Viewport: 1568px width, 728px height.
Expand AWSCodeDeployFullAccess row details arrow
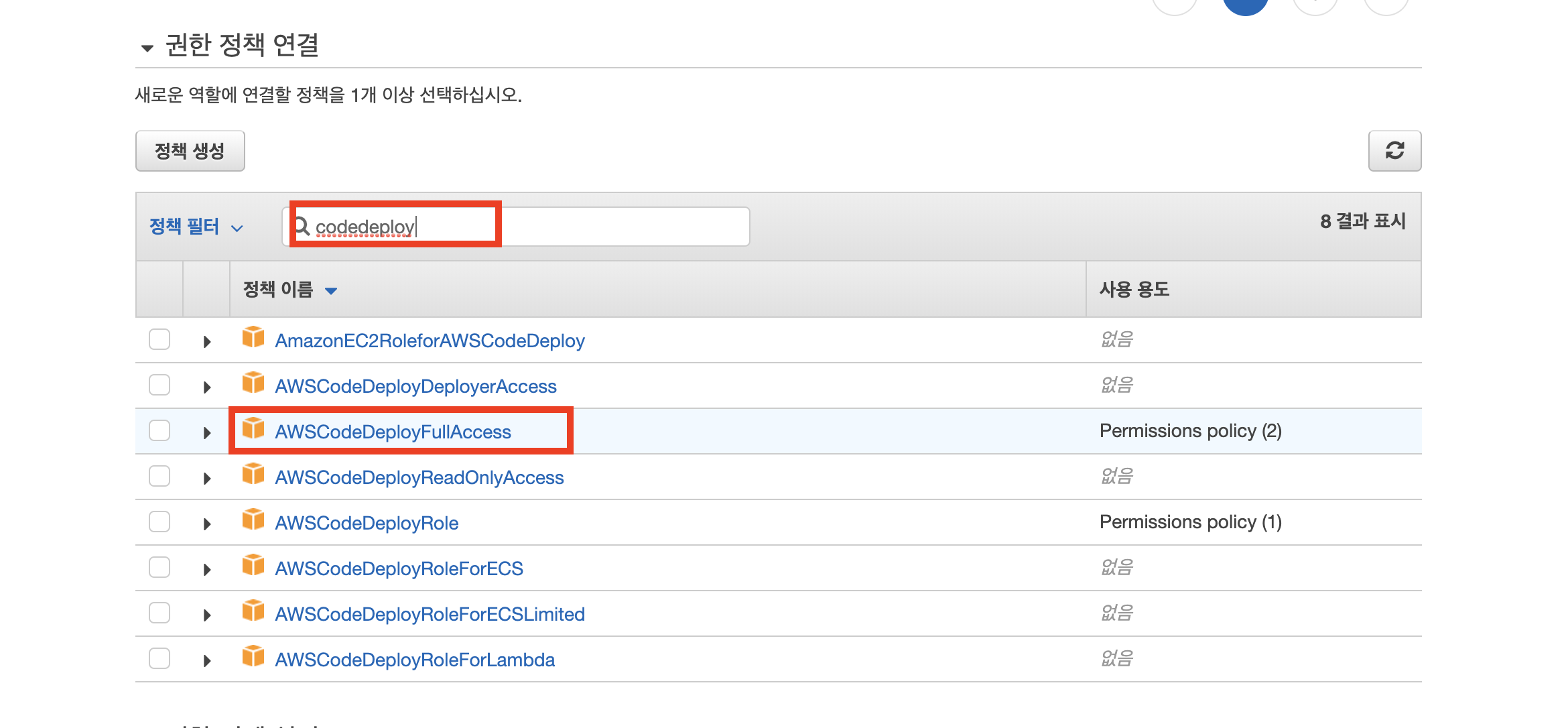pyautogui.click(x=207, y=433)
